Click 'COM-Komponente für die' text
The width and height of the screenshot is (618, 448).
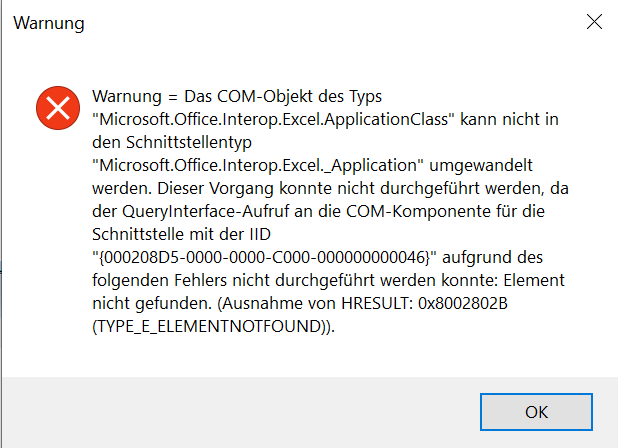445,212
